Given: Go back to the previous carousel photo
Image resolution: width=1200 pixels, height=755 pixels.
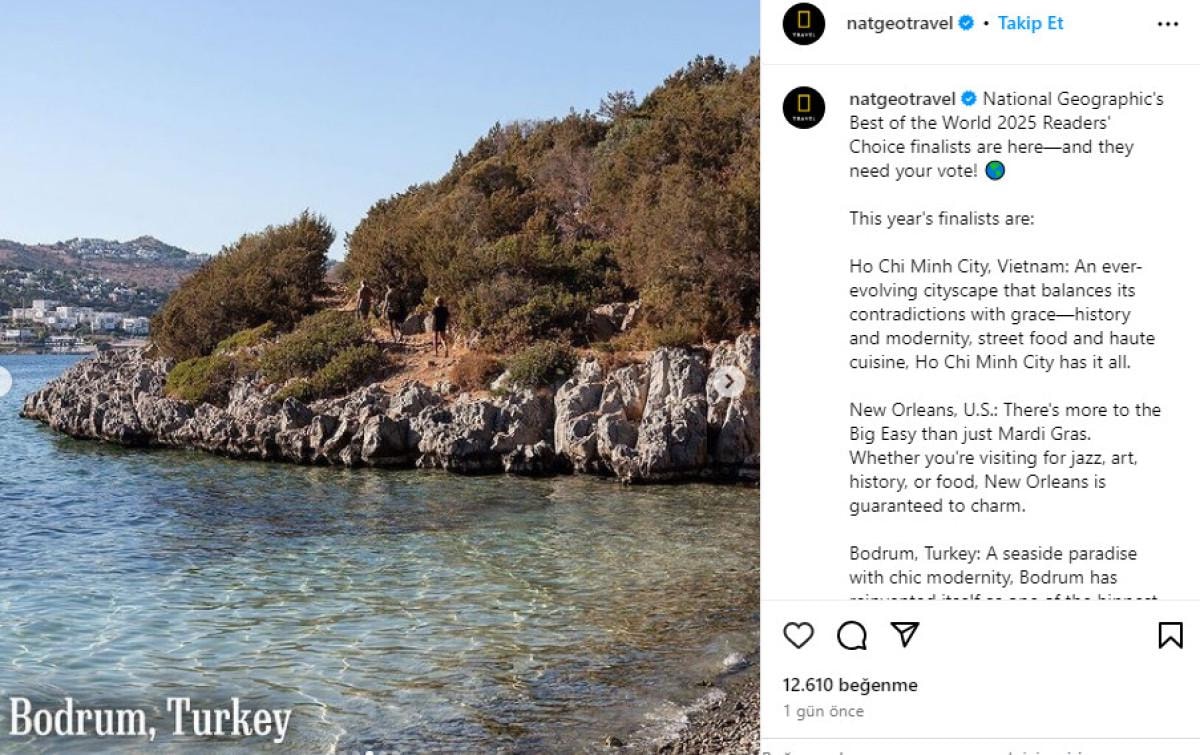Looking at the screenshot, I should click(5, 381).
